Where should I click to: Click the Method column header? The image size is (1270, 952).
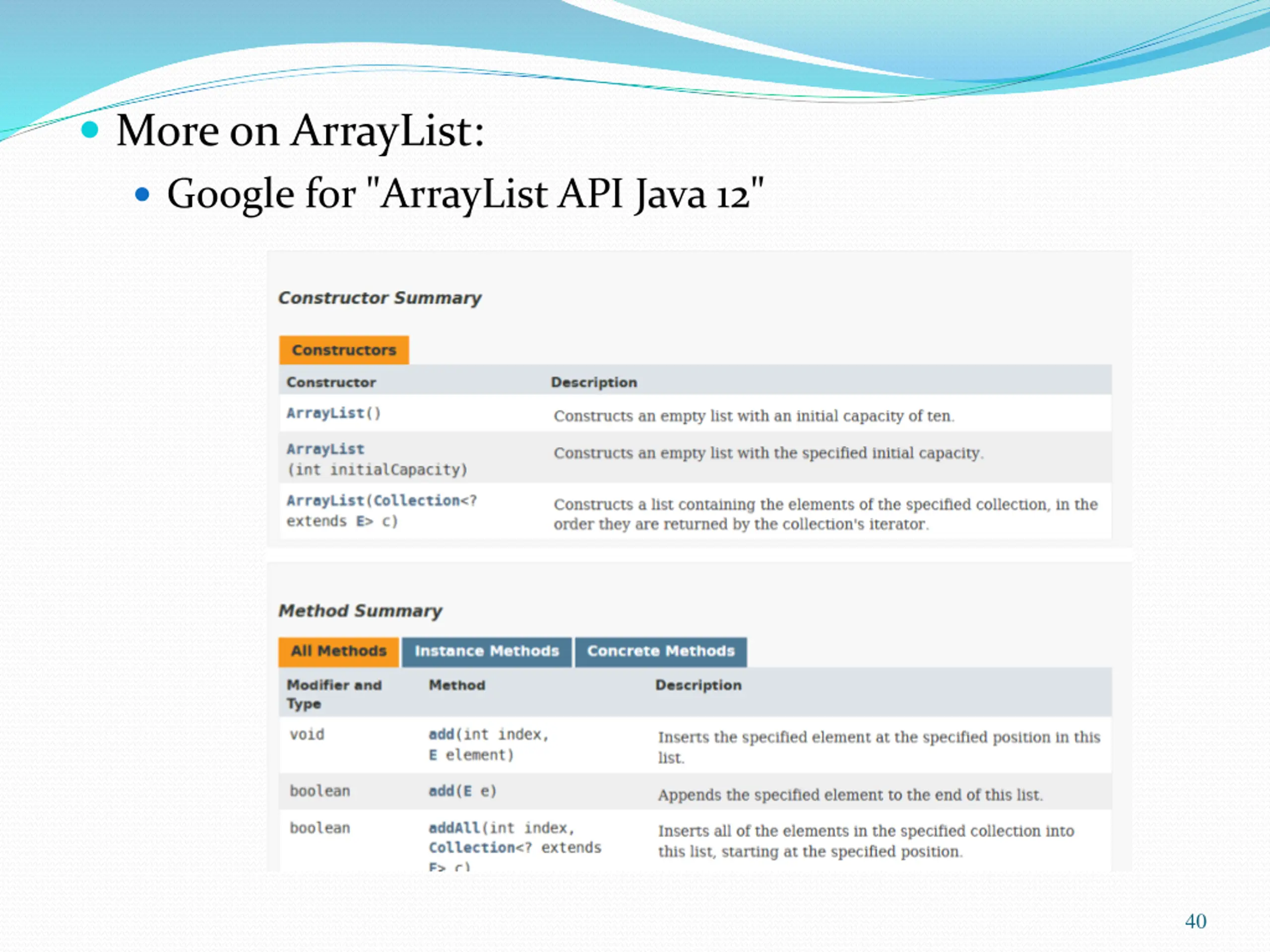click(457, 685)
